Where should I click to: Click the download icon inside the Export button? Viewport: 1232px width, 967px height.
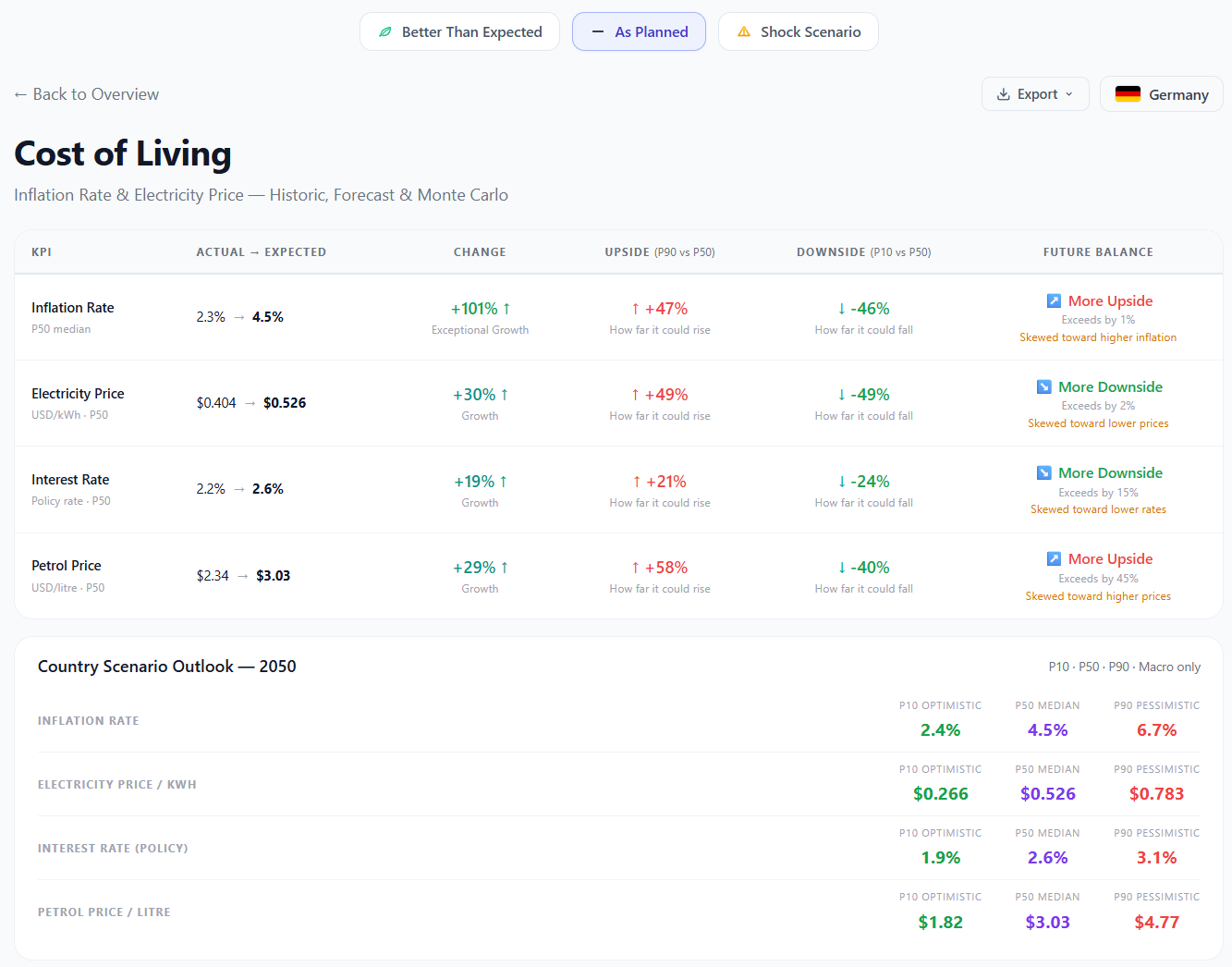click(x=1003, y=93)
